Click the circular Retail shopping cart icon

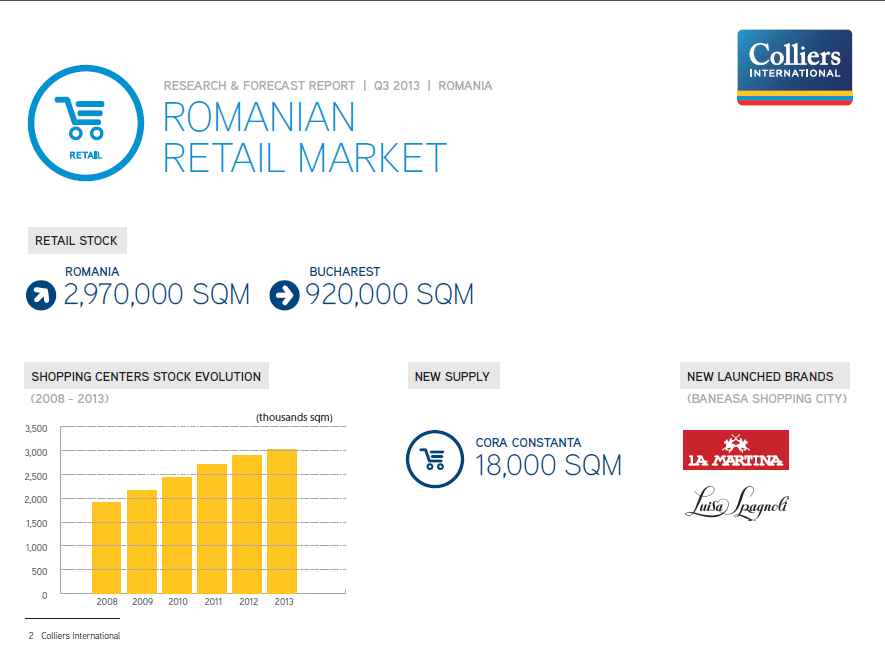[86, 123]
